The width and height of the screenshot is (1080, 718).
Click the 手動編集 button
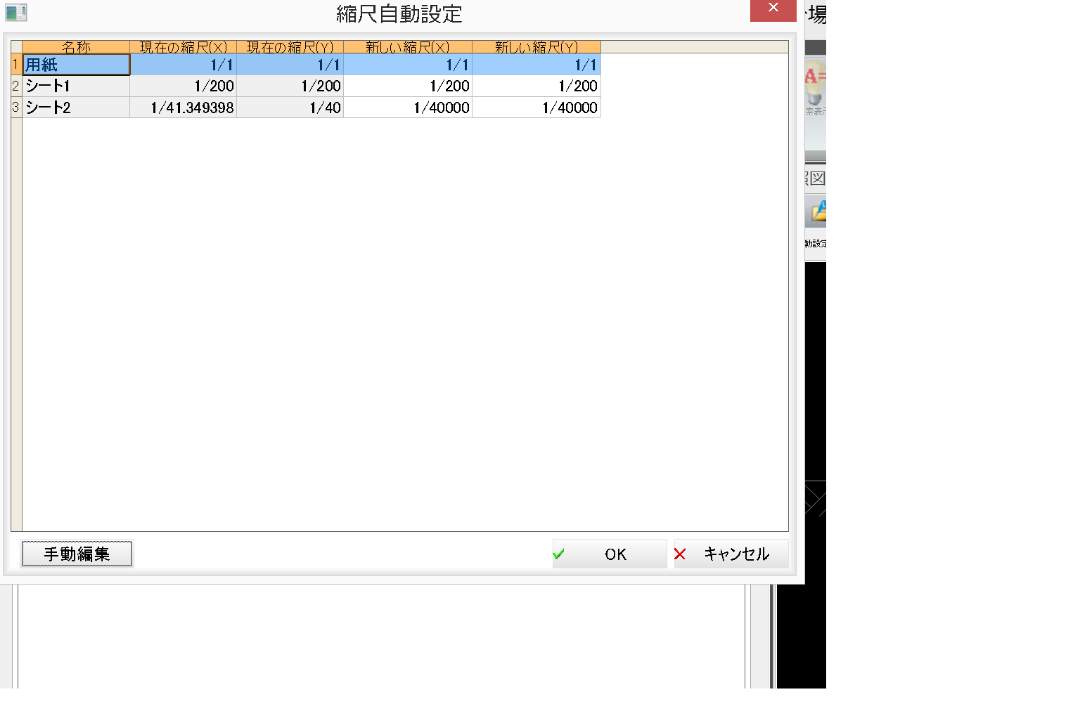76,553
